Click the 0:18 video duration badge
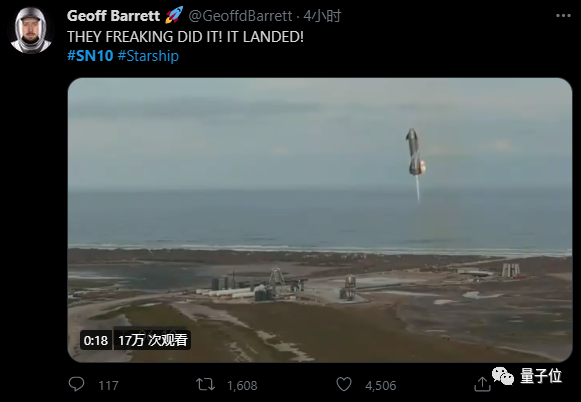This screenshot has width=581, height=402. [96, 340]
